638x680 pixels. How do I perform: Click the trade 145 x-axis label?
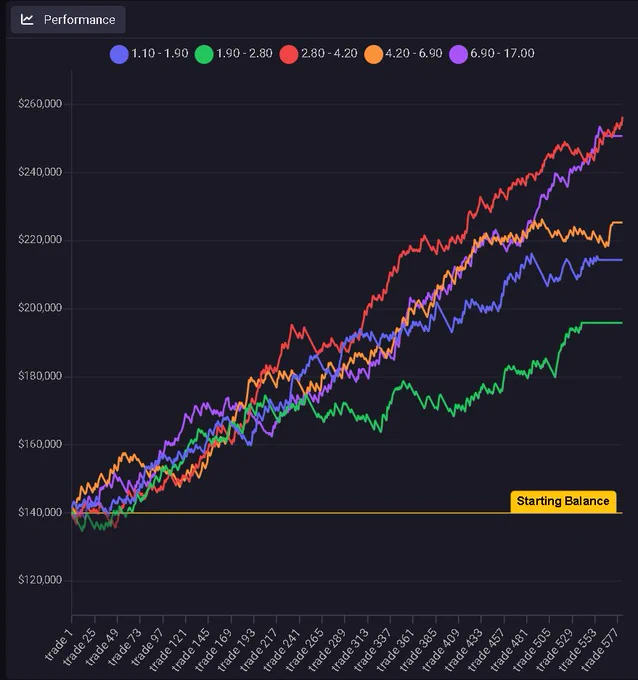point(190,649)
